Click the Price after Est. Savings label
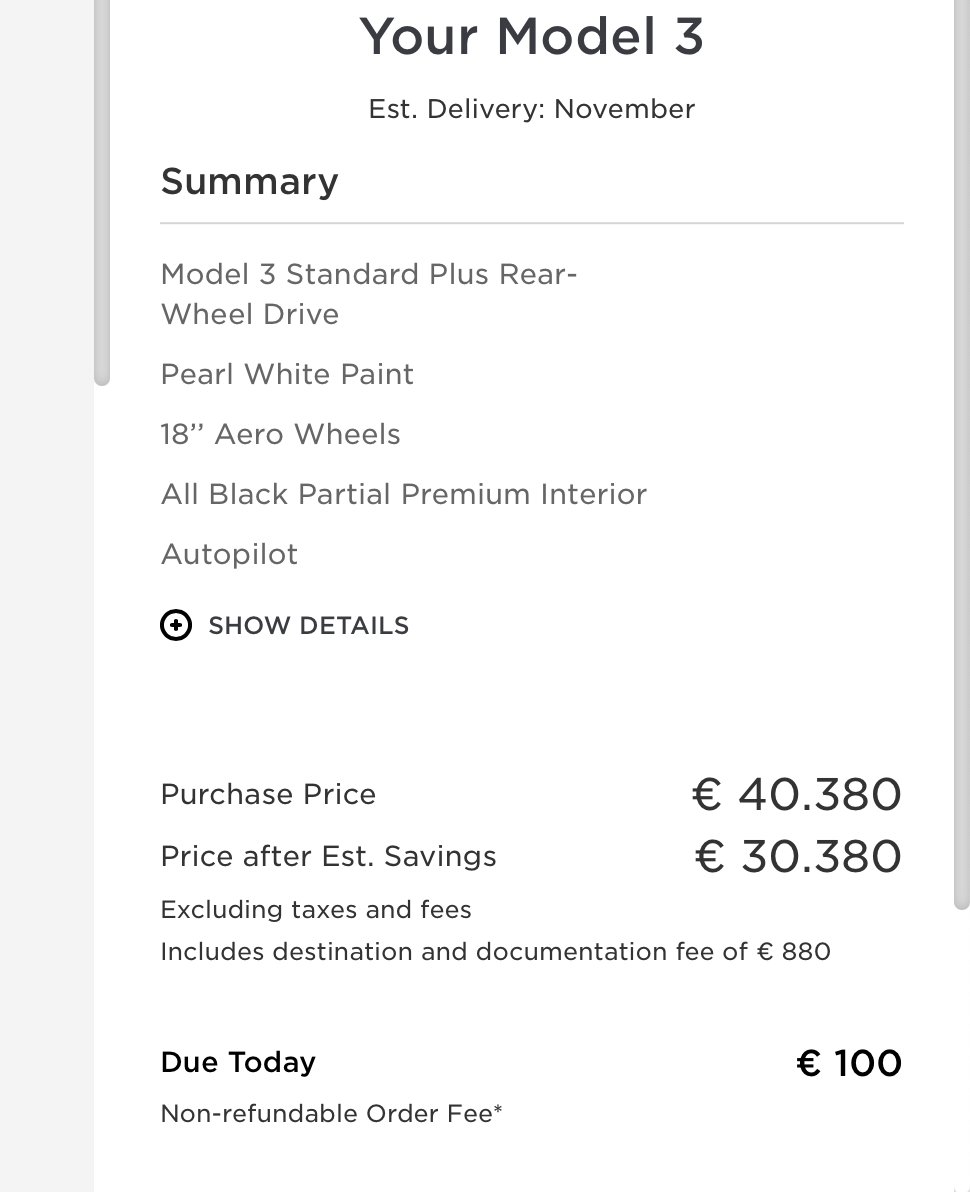Screen dimensions: 970x1192 pos(328,856)
